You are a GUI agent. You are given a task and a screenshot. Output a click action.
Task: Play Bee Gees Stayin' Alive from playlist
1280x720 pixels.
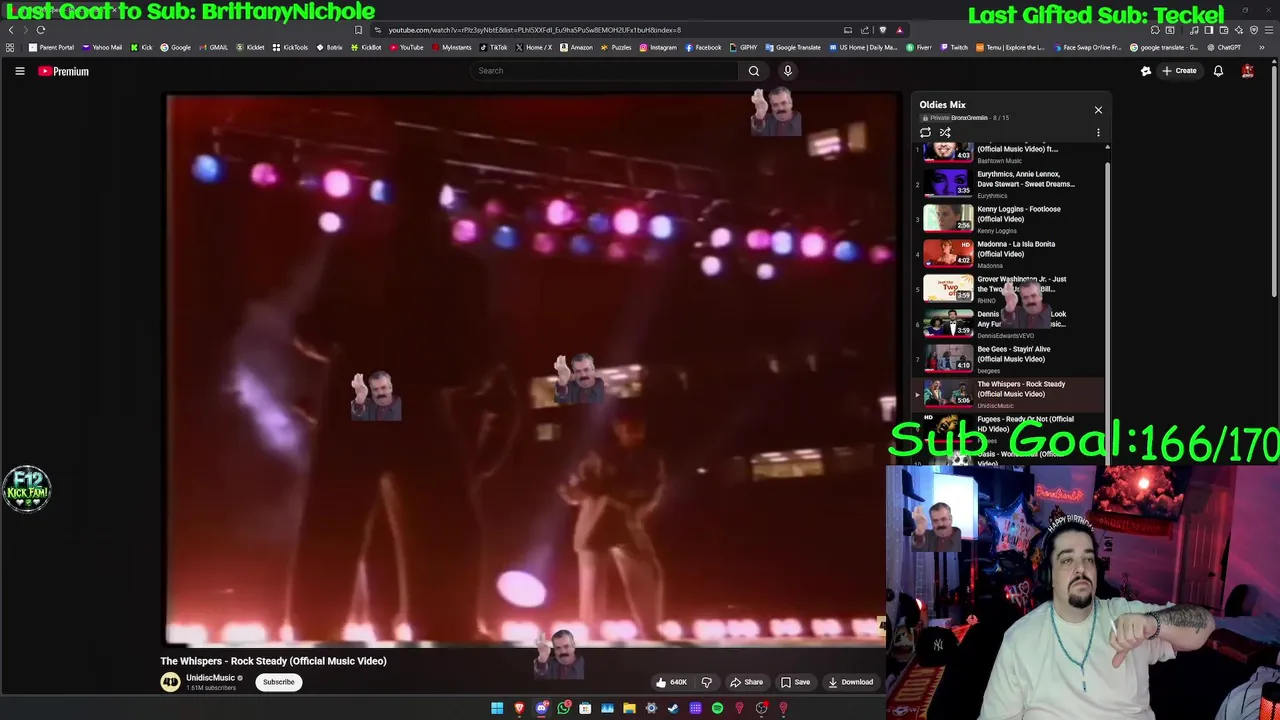coord(1010,358)
